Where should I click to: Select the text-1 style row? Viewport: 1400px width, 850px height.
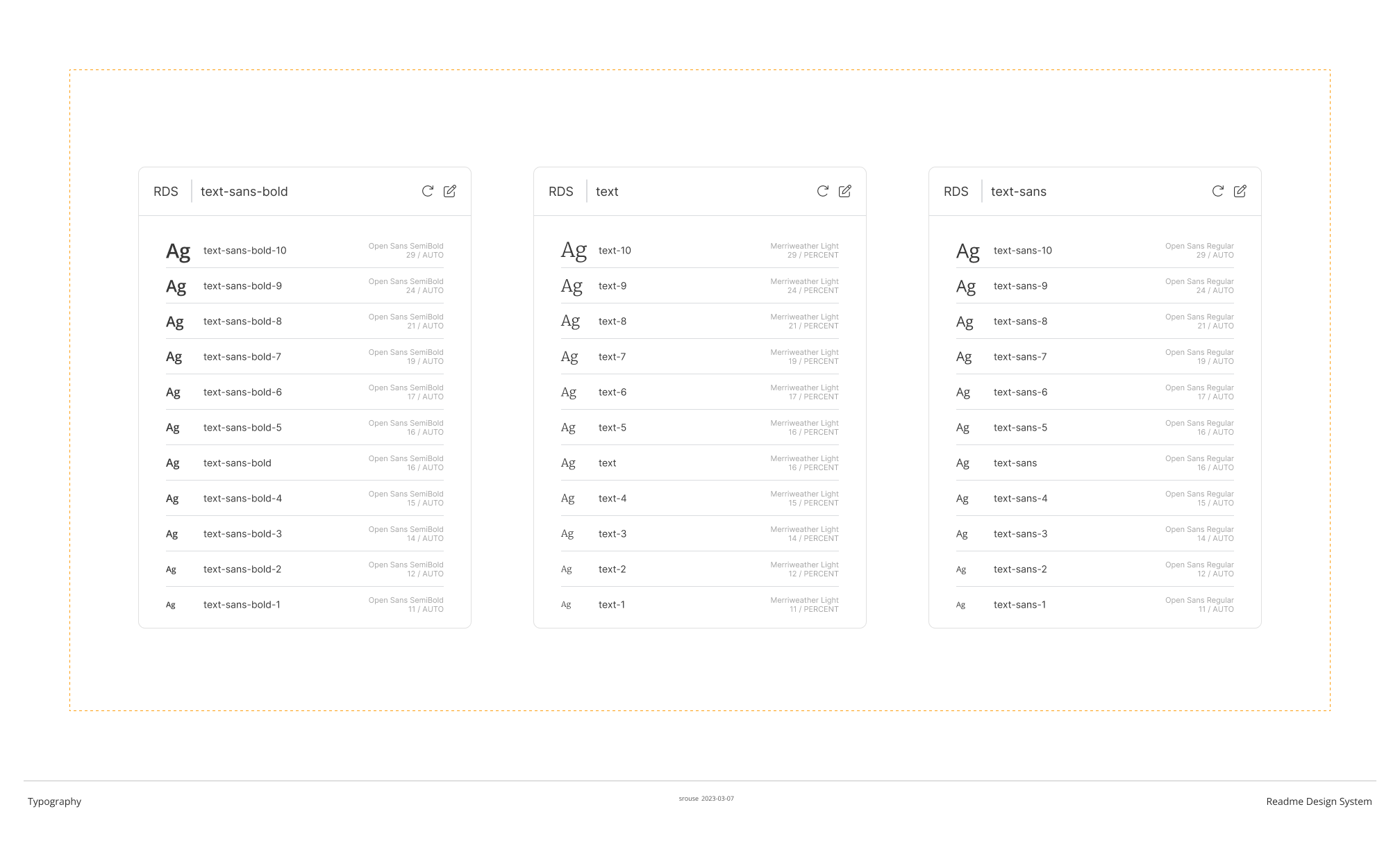612,605
